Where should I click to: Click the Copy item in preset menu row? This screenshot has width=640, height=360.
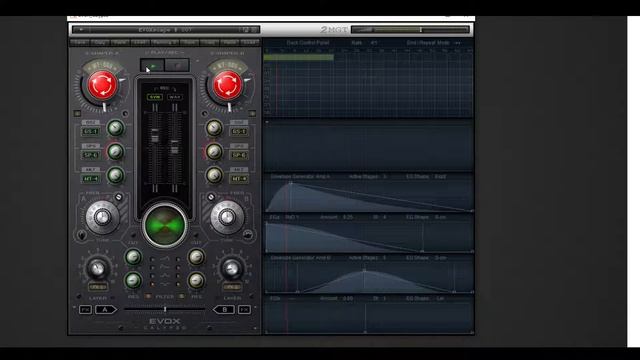[100, 42]
